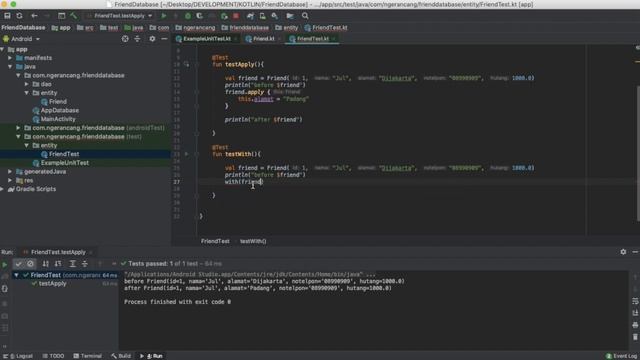Click run gutter icon beside testWith function
Image resolution: width=640 pixels, height=360 pixels.
(x=186, y=154)
